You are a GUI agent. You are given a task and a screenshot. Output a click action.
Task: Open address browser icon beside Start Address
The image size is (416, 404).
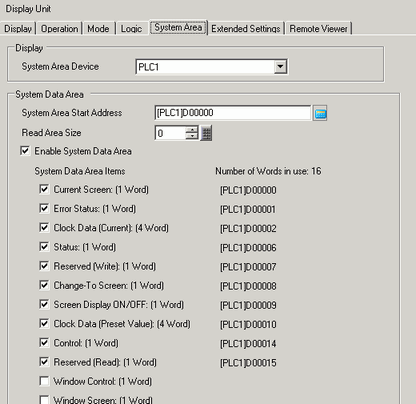point(320,113)
